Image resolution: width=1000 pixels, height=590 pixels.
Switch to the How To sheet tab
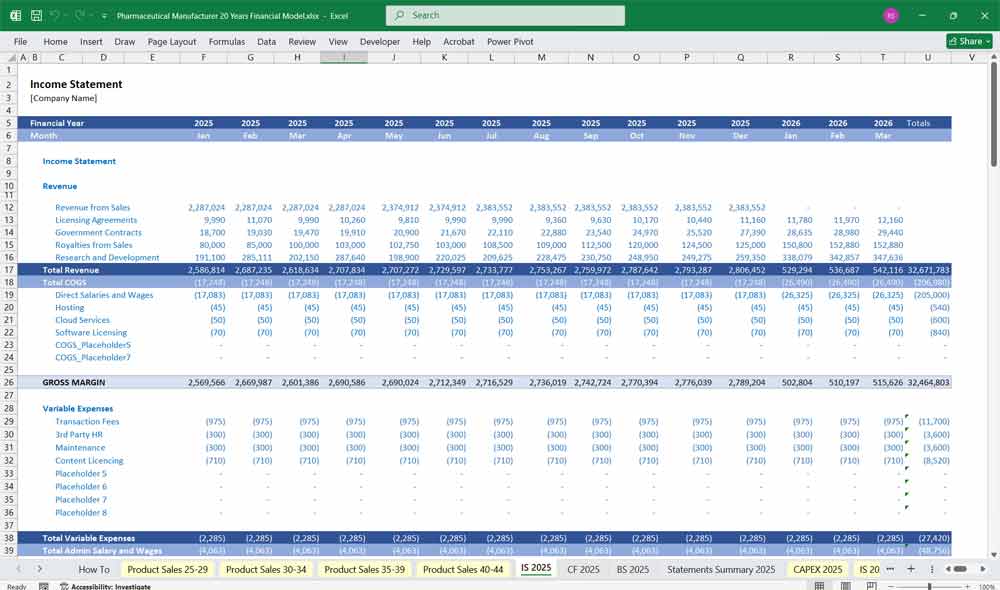coord(94,569)
